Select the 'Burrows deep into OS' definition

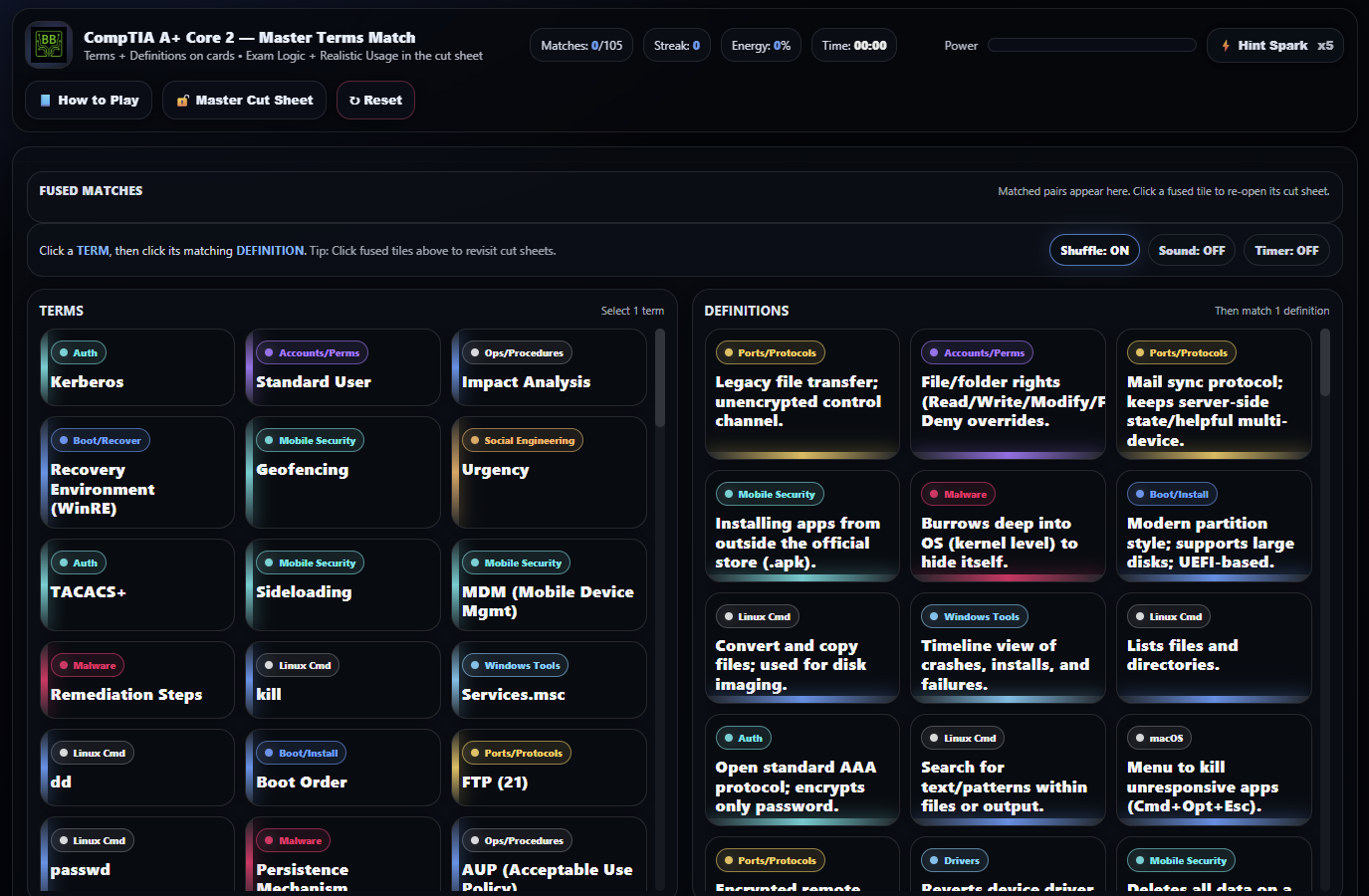(x=1007, y=527)
